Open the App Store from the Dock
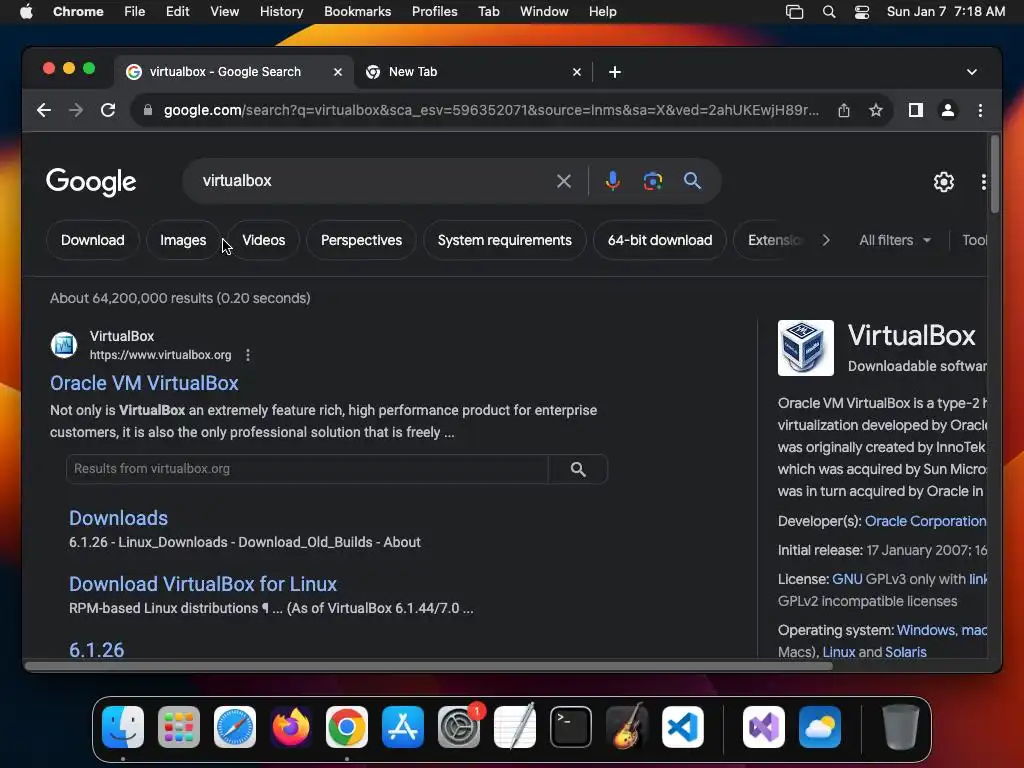Image resolution: width=1024 pixels, height=768 pixels. tap(403, 727)
